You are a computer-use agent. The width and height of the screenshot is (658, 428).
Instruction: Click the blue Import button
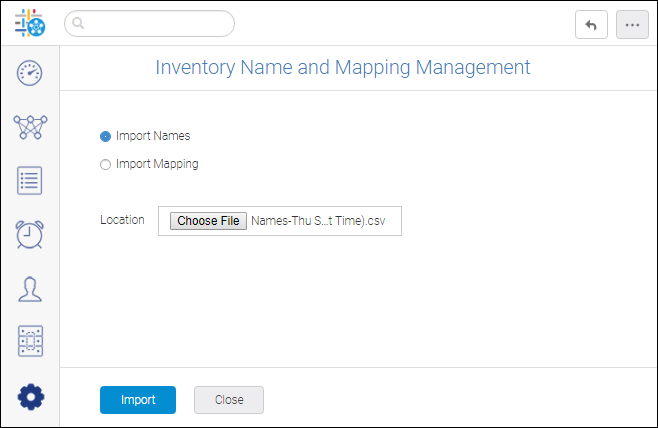(x=138, y=400)
